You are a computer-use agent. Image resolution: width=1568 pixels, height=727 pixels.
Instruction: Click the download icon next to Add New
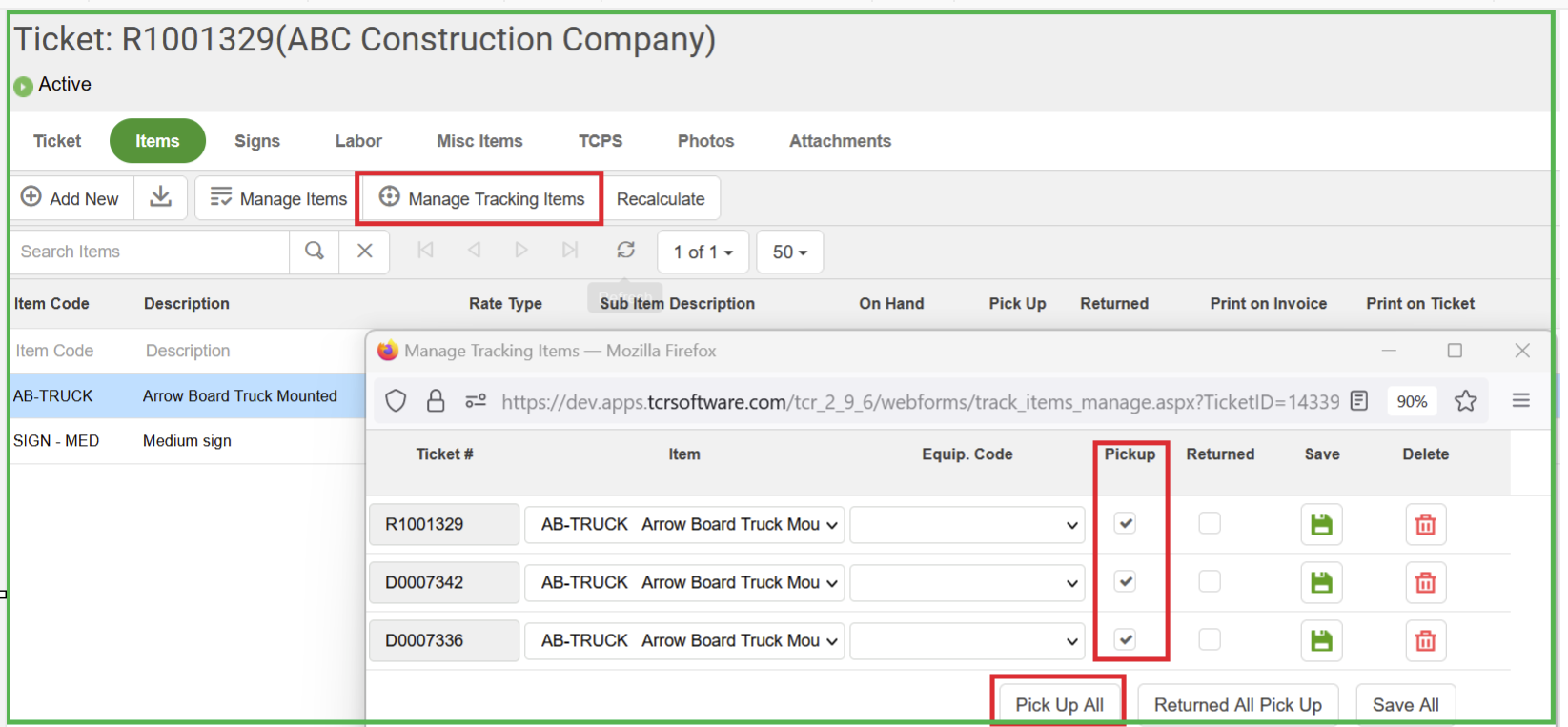coord(161,197)
